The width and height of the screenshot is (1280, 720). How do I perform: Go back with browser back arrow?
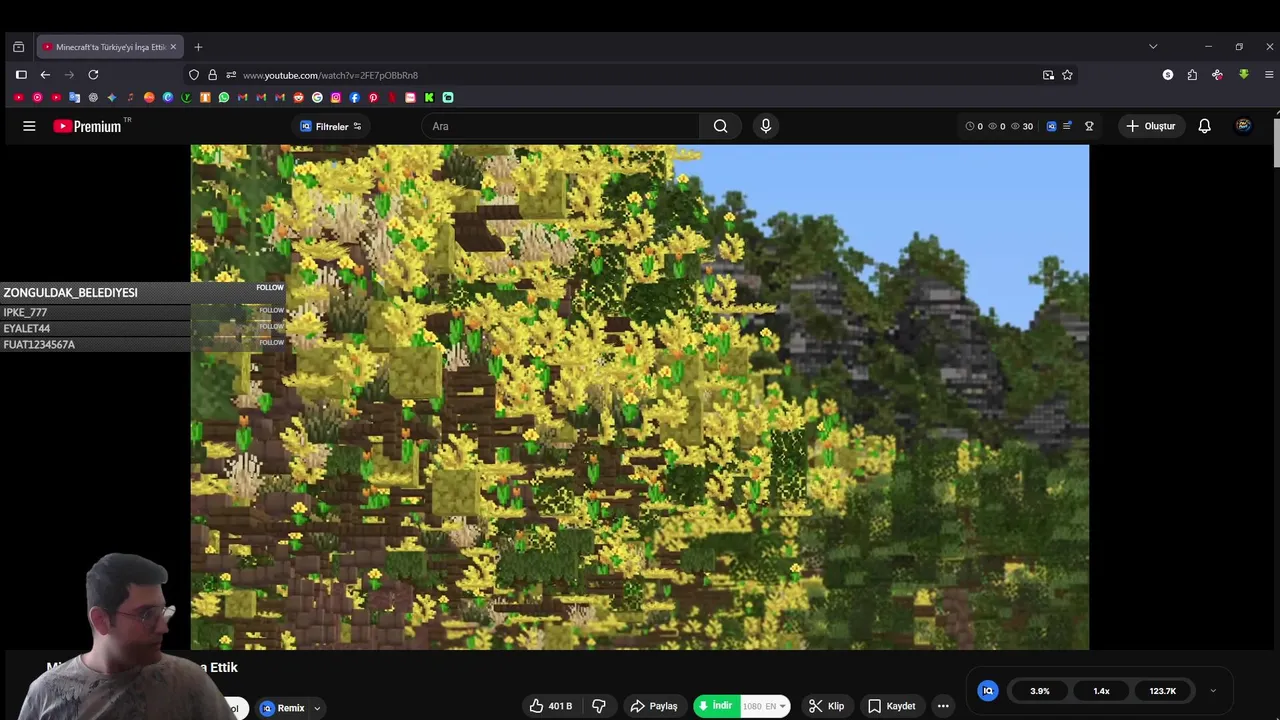[x=45, y=75]
